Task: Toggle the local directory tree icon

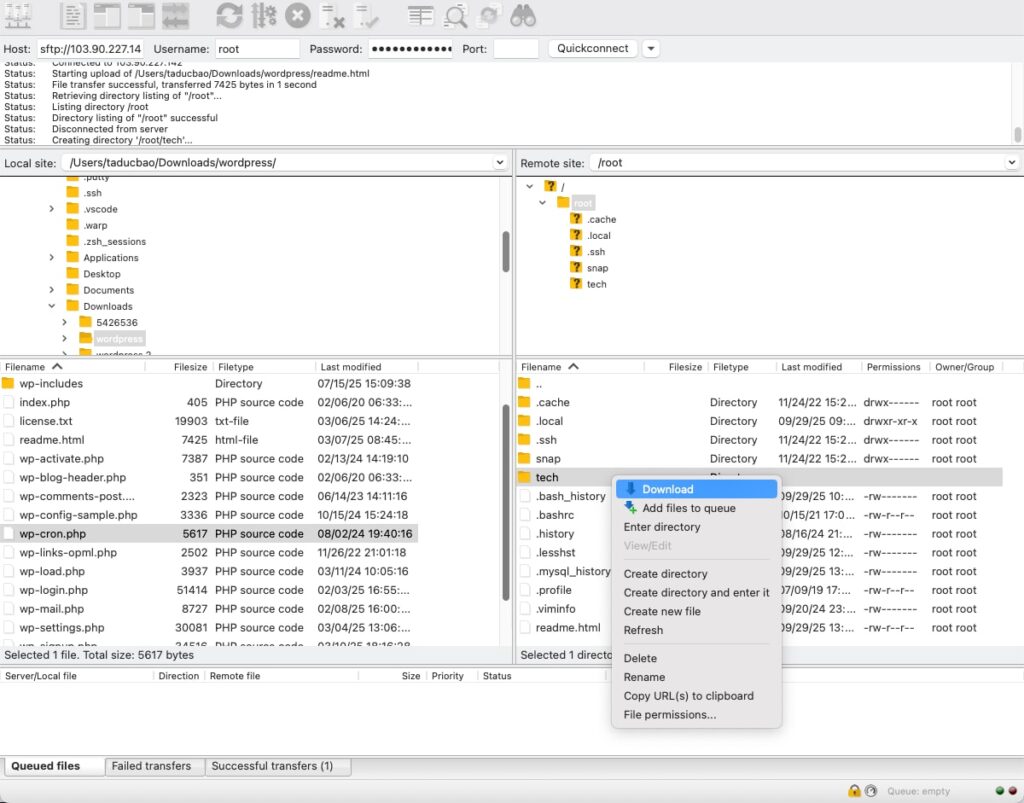Action: [x=107, y=15]
